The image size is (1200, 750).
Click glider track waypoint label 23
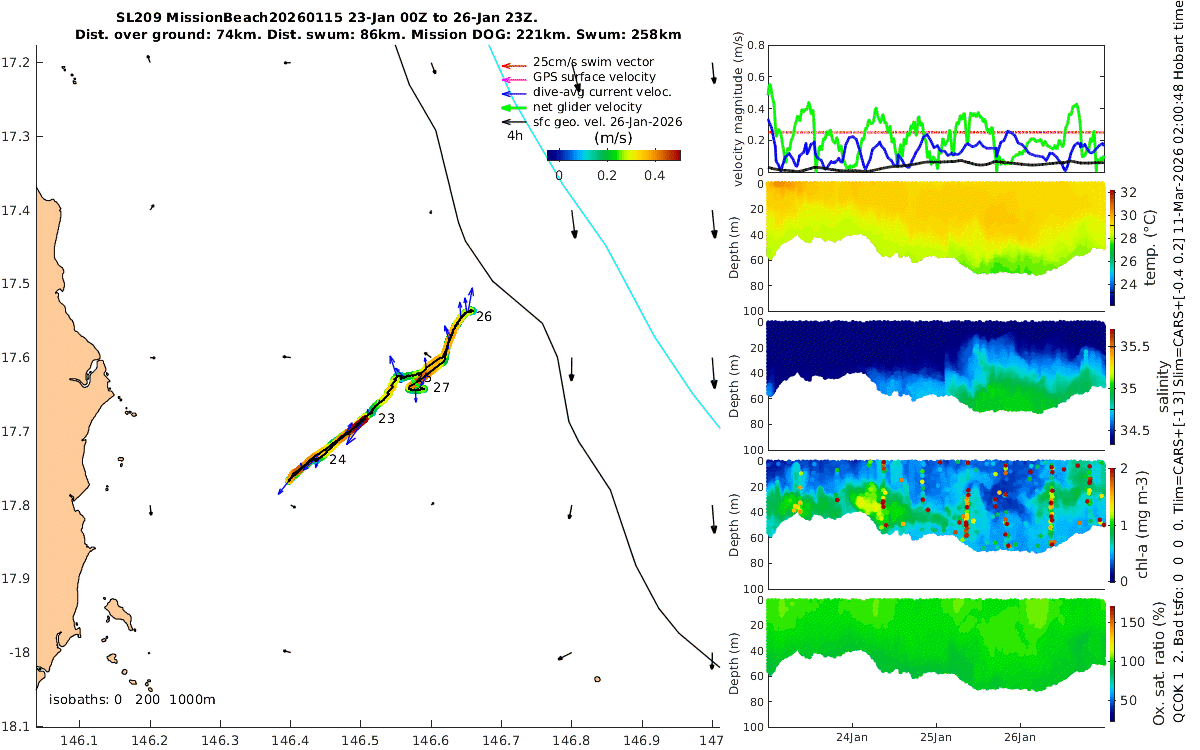[x=386, y=419]
